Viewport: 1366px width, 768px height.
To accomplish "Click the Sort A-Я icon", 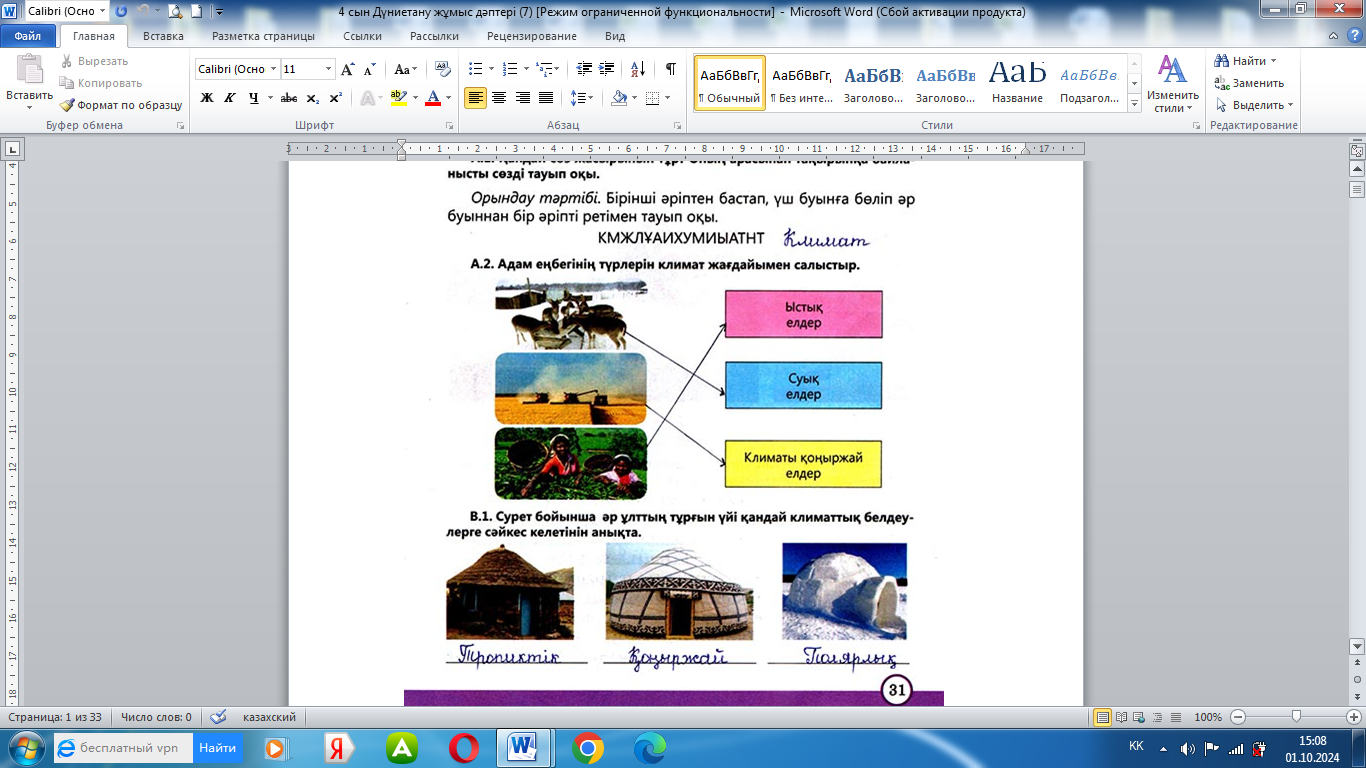I will (x=639, y=69).
